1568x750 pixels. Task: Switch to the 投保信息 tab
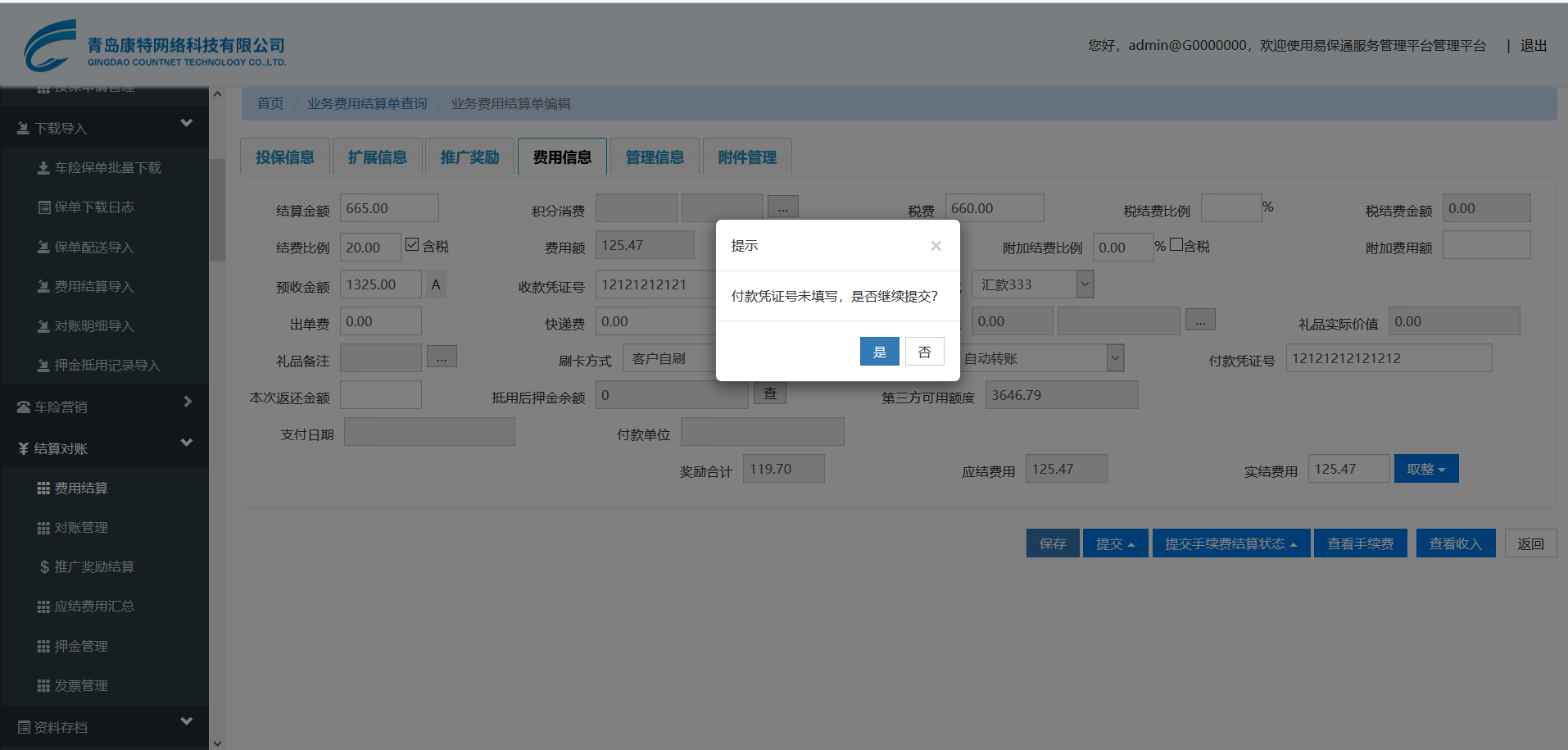tap(284, 157)
